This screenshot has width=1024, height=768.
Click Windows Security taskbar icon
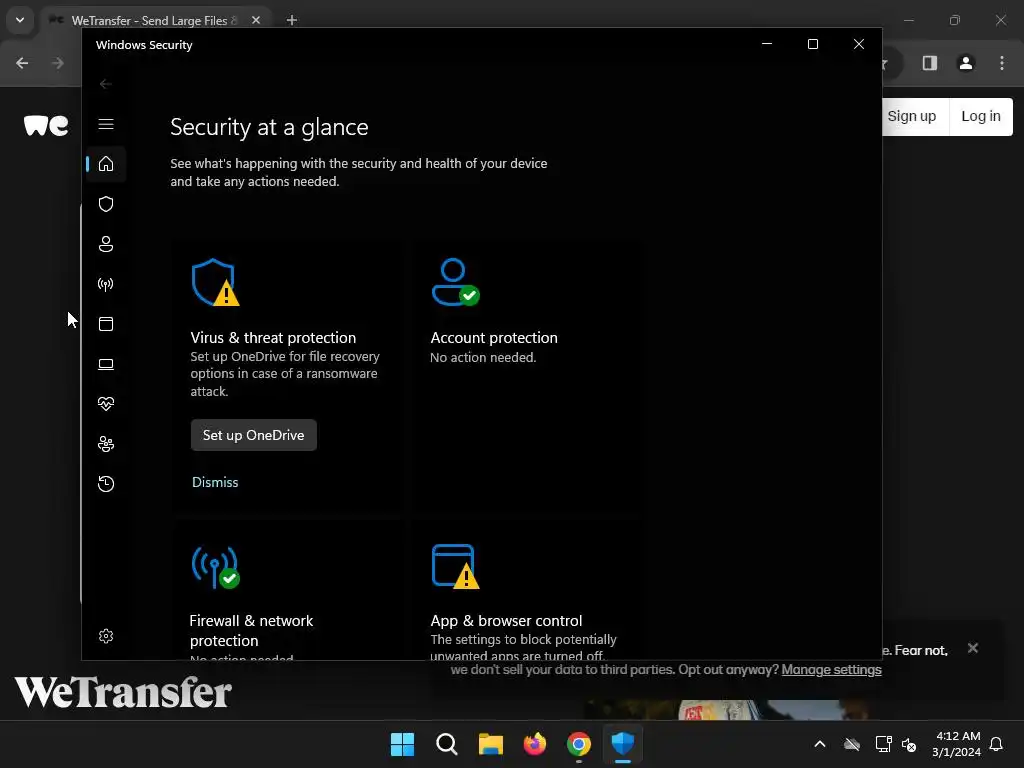623,744
